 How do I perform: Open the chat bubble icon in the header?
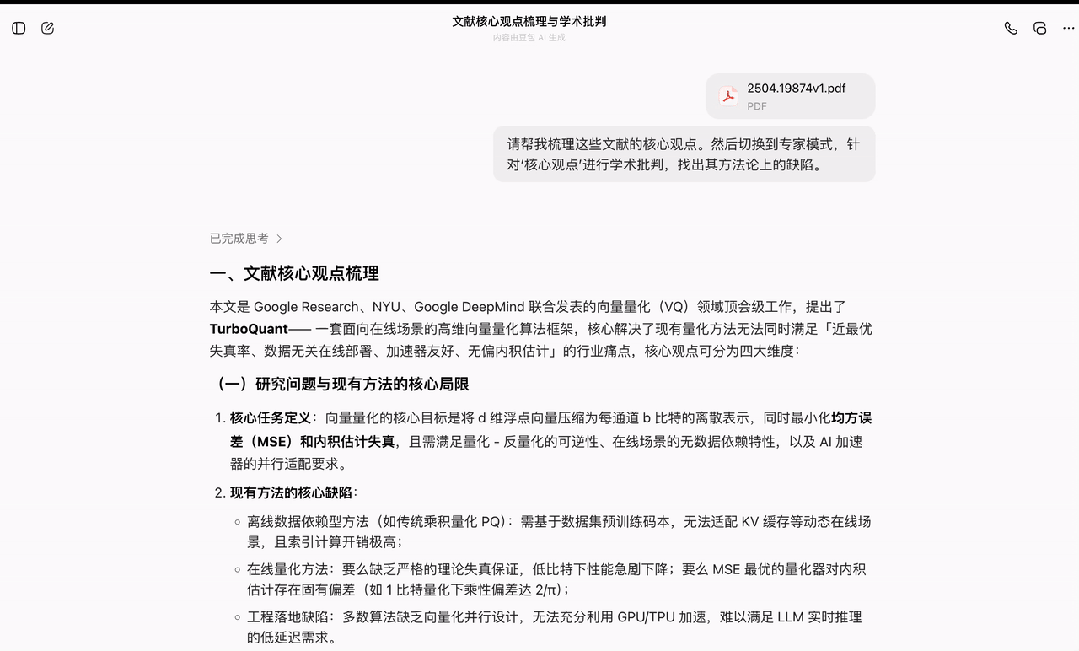point(1040,28)
